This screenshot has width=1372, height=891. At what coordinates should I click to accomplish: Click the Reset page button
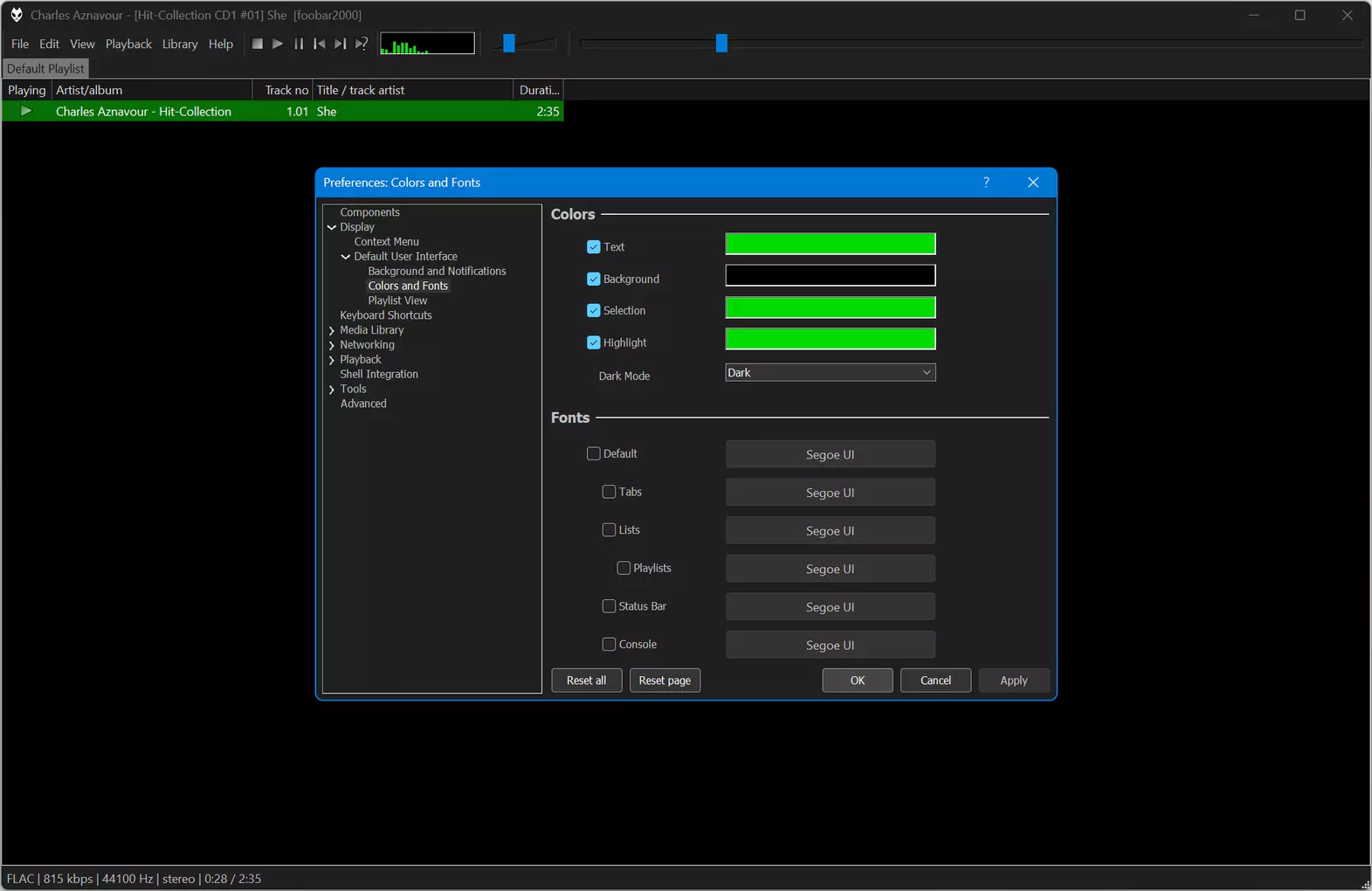pyautogui.click(x=665, y=680)
